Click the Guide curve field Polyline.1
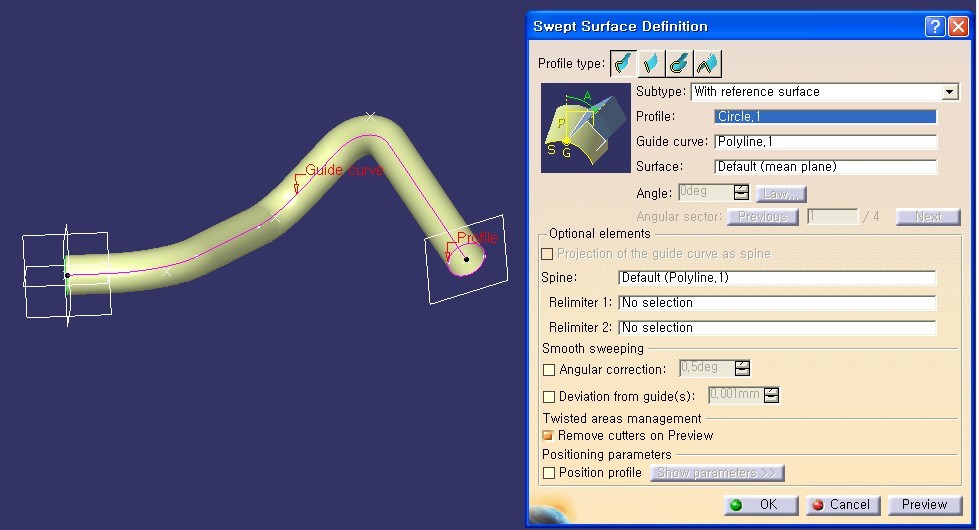Viewport: 979px width, 530px height. coord(825,142)
